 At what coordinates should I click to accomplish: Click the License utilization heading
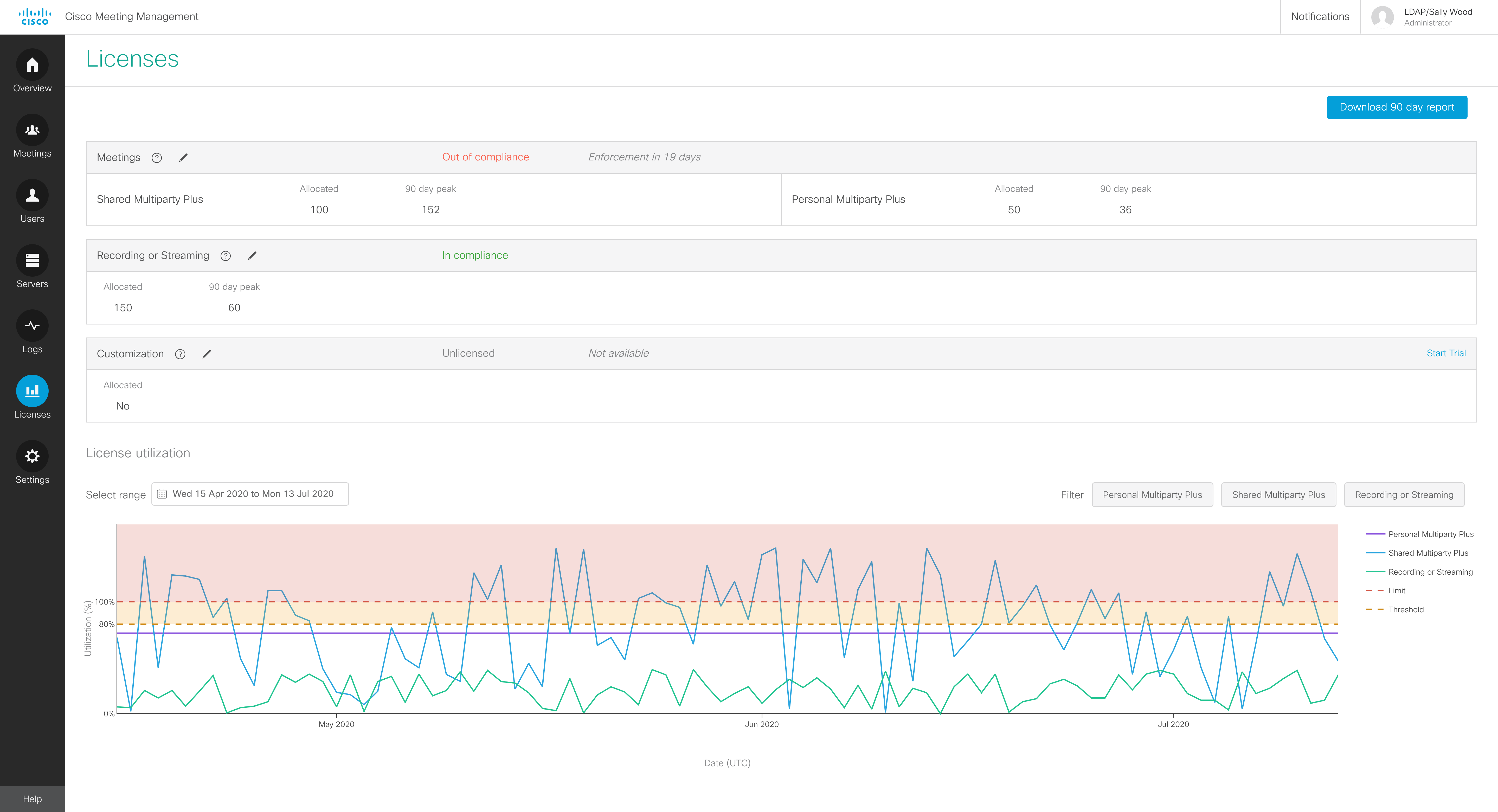pos(138,453)
